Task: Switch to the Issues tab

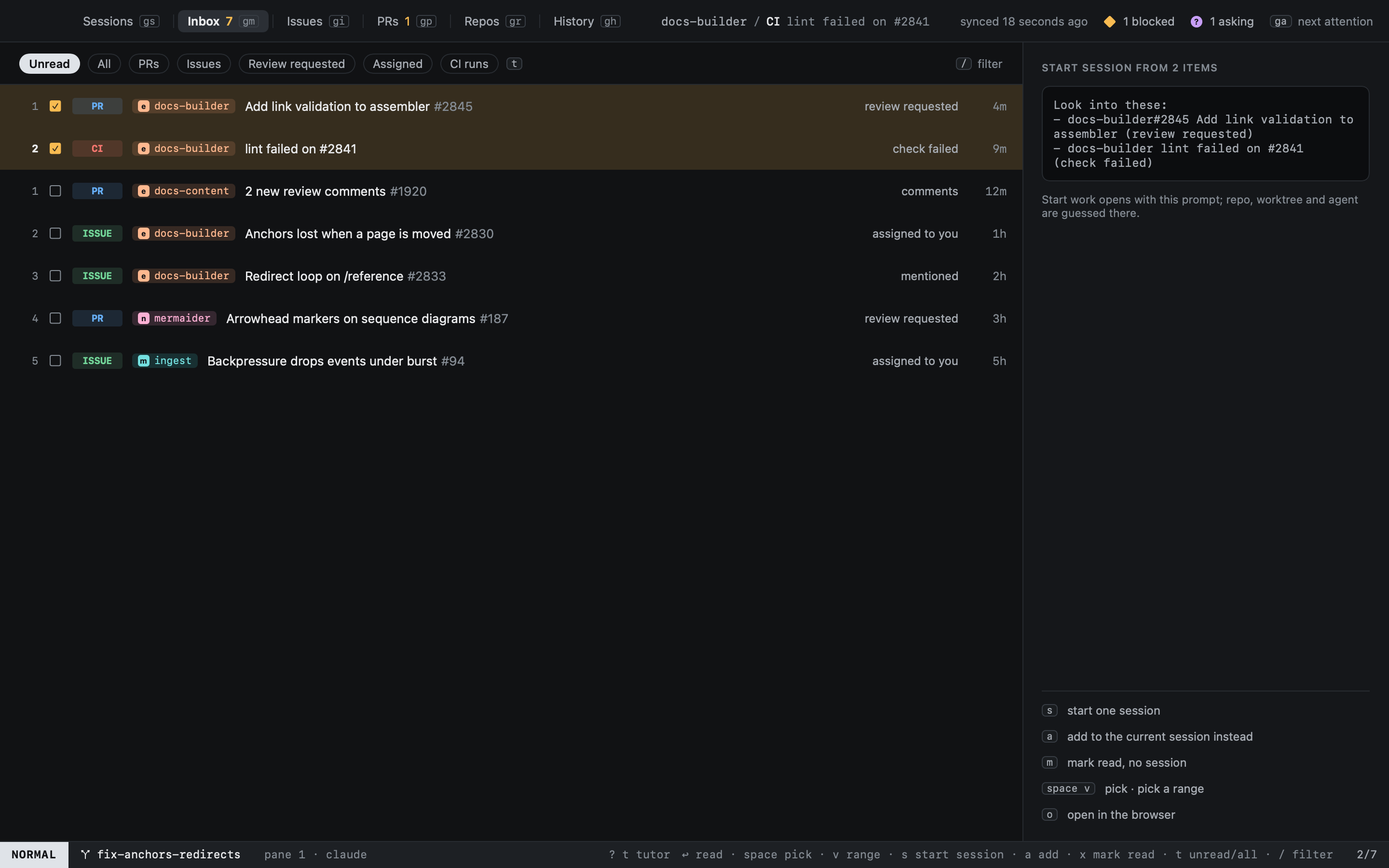Action: pos(317,21)
